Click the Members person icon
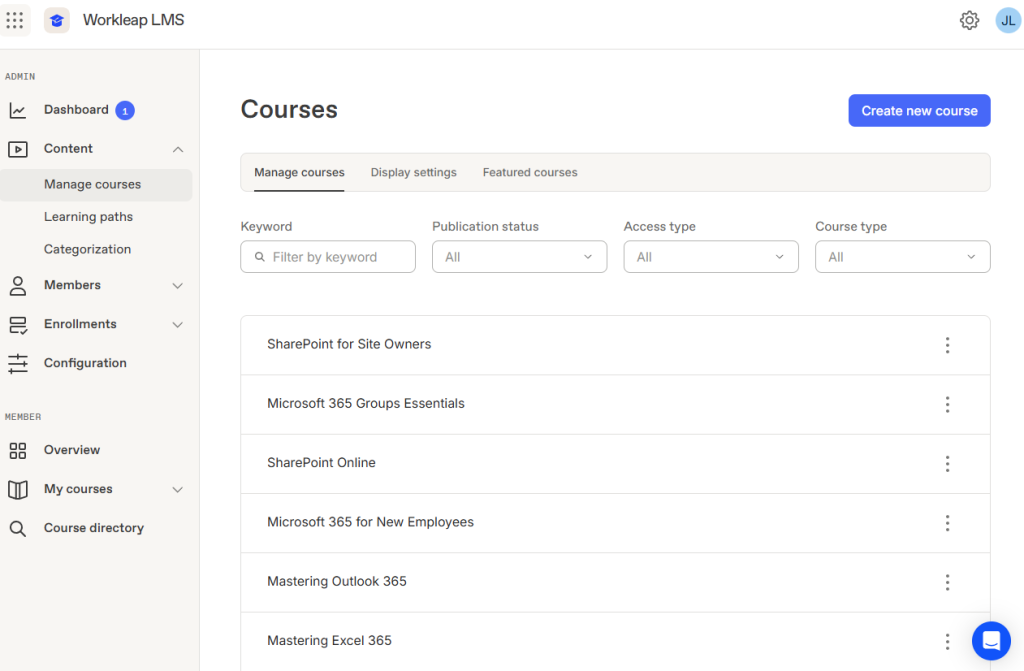1024x671 pixels. [18, 286]
